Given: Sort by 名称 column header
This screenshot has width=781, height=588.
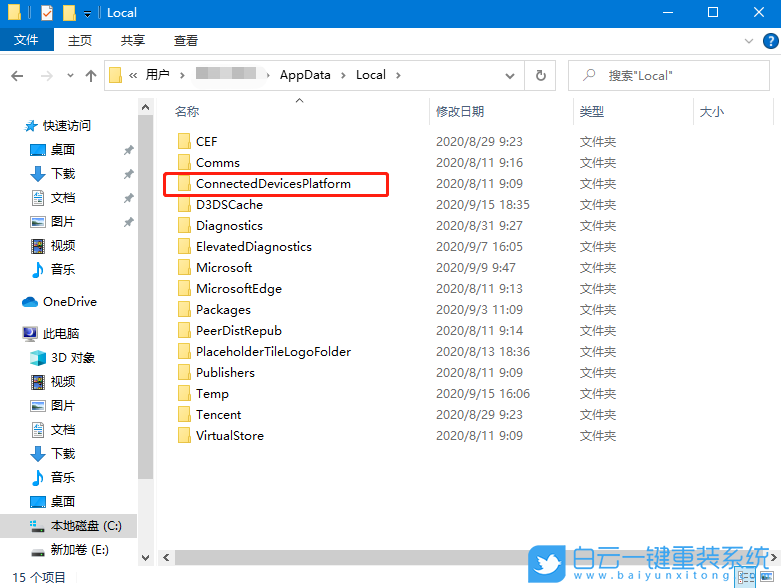Looking at the screenshot, I should [x=187, y=112].
